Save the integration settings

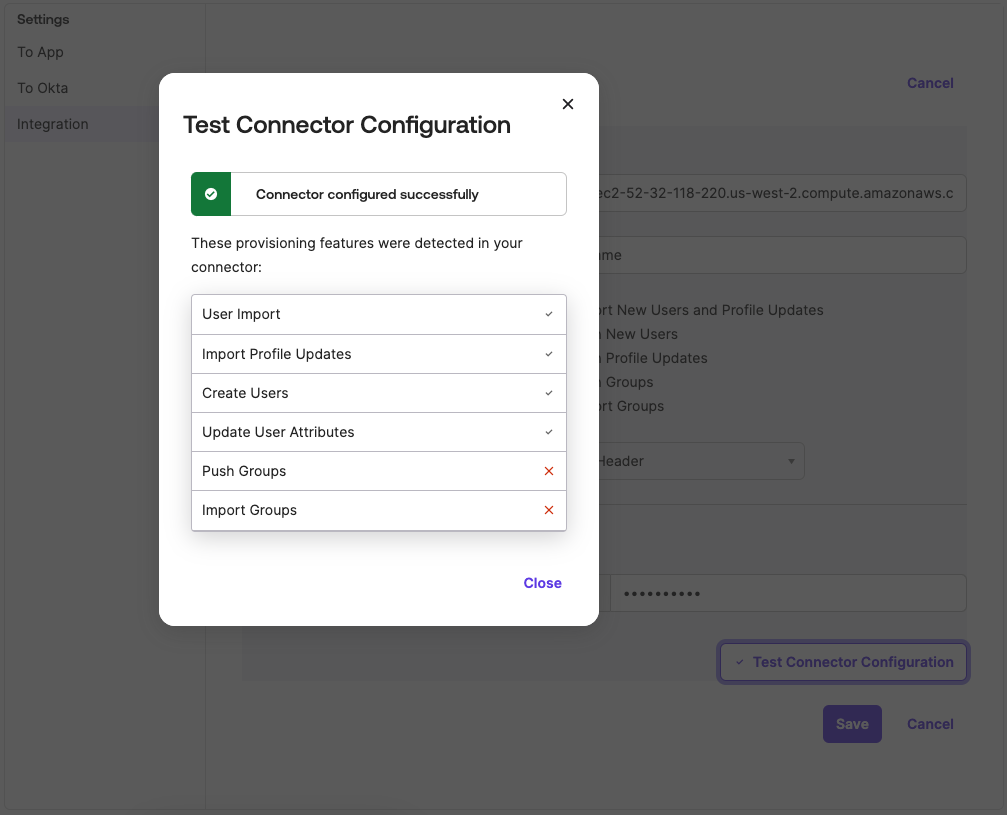tap(852, 724)
